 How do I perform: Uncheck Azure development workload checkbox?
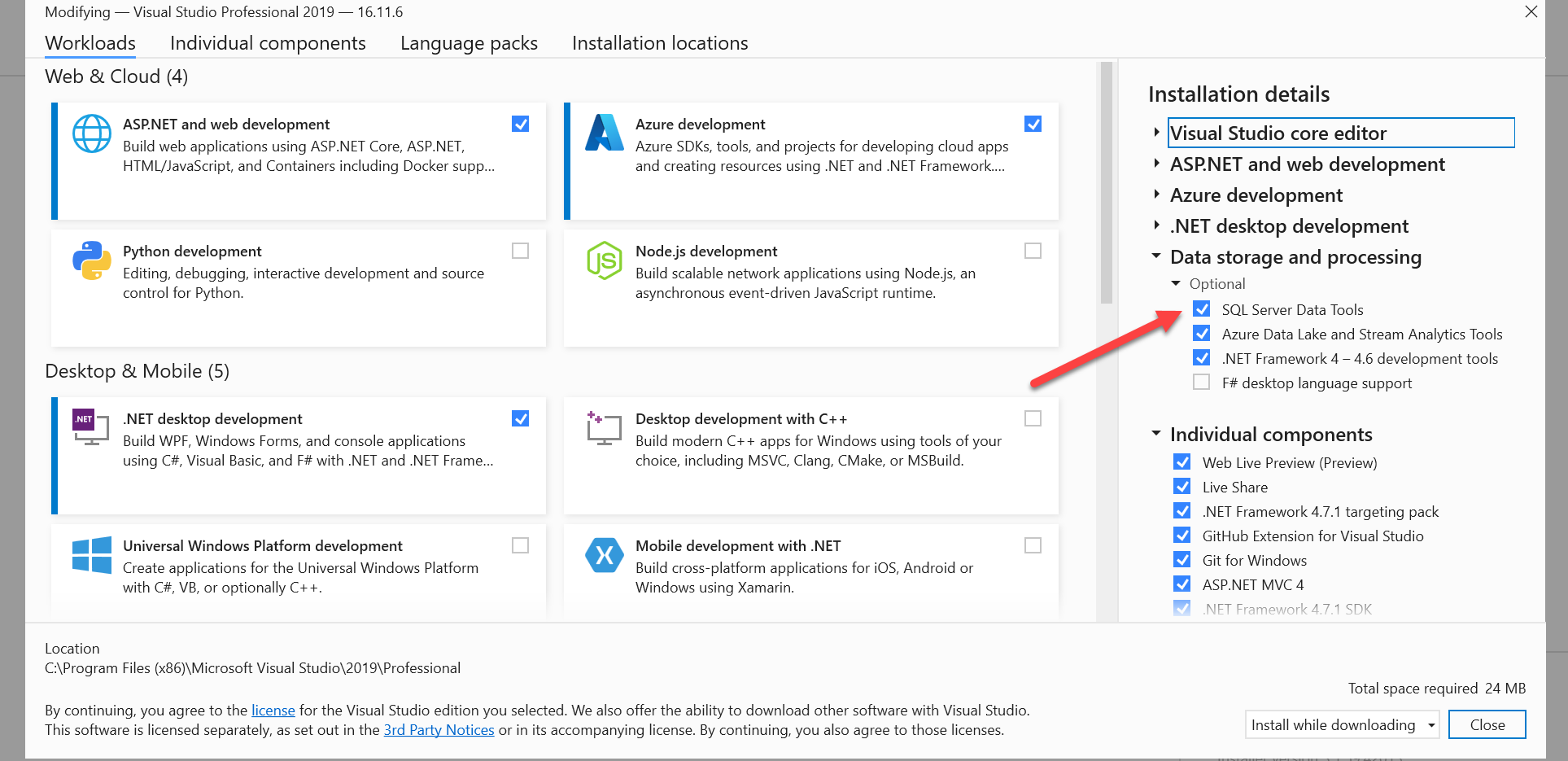click(x=1033, y=124)
